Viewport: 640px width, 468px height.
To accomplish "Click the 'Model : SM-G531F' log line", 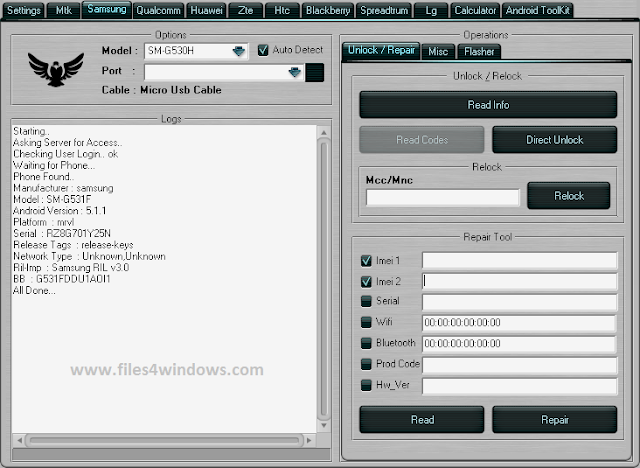I will coord(52,199).
